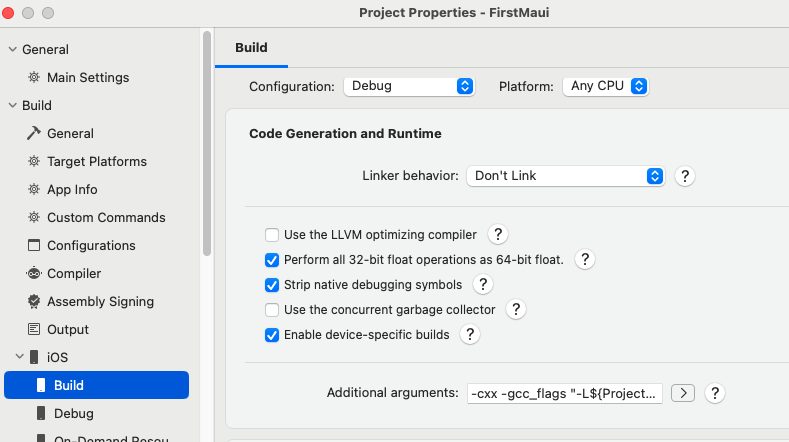Click the gear icon beside Main Settings
The height and width of the screenshot is (442, 789).
34,77
